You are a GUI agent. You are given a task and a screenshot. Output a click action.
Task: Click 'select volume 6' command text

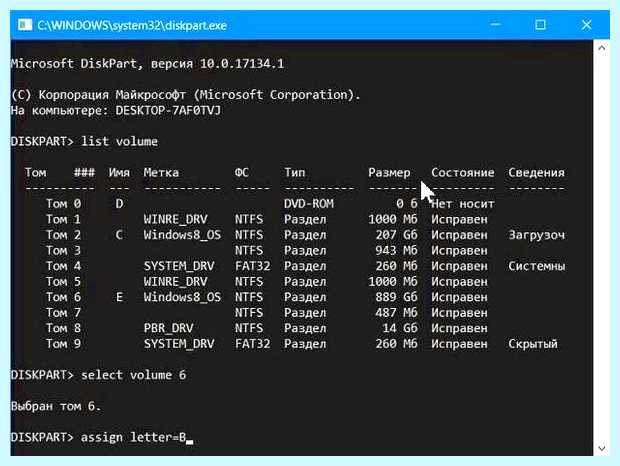point(133,375)
